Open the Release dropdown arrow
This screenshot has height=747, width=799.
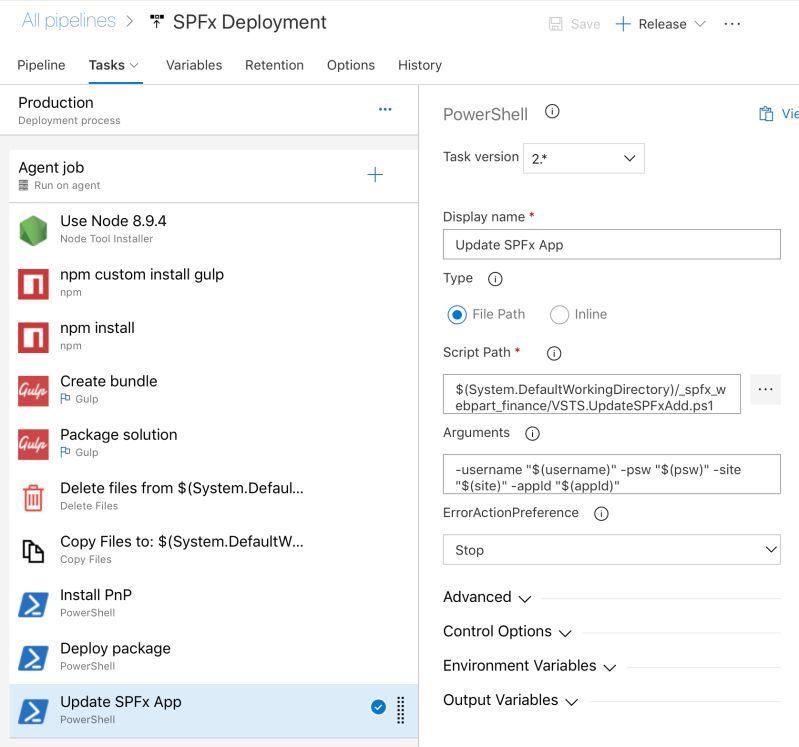[x=700, y=24]
